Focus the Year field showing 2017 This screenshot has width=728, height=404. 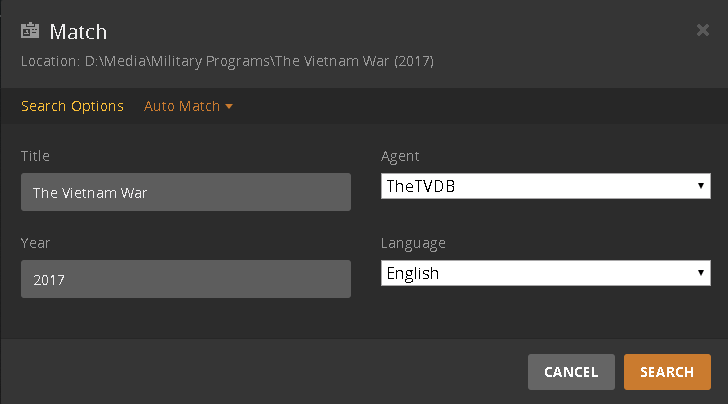pyautogui.click(x=186, y=279)
